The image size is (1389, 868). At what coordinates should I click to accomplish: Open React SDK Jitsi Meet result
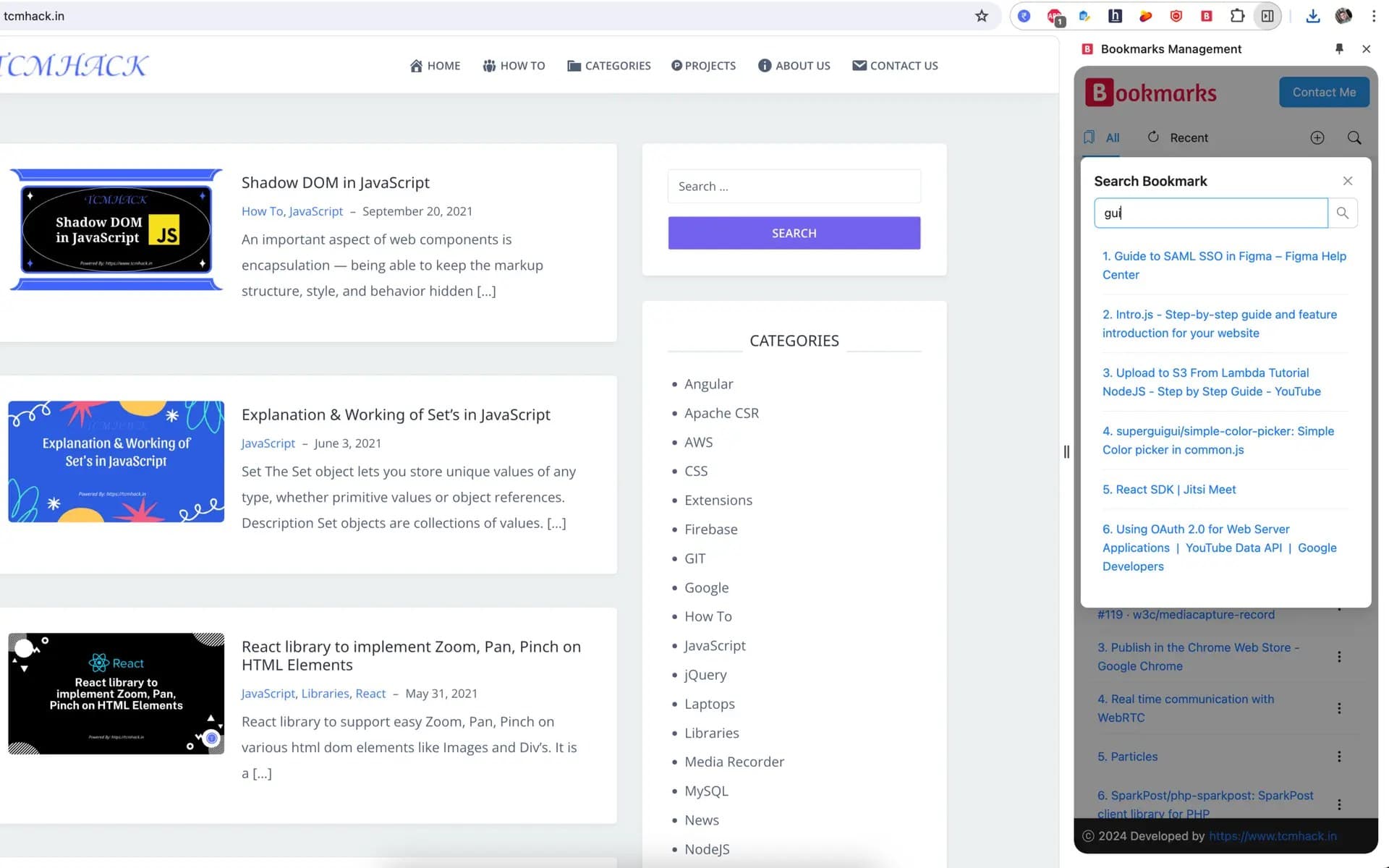coord(1169,490)
